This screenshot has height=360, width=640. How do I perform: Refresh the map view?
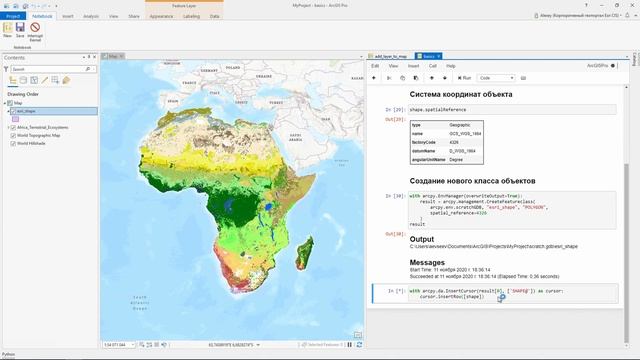tap(359, 345)
